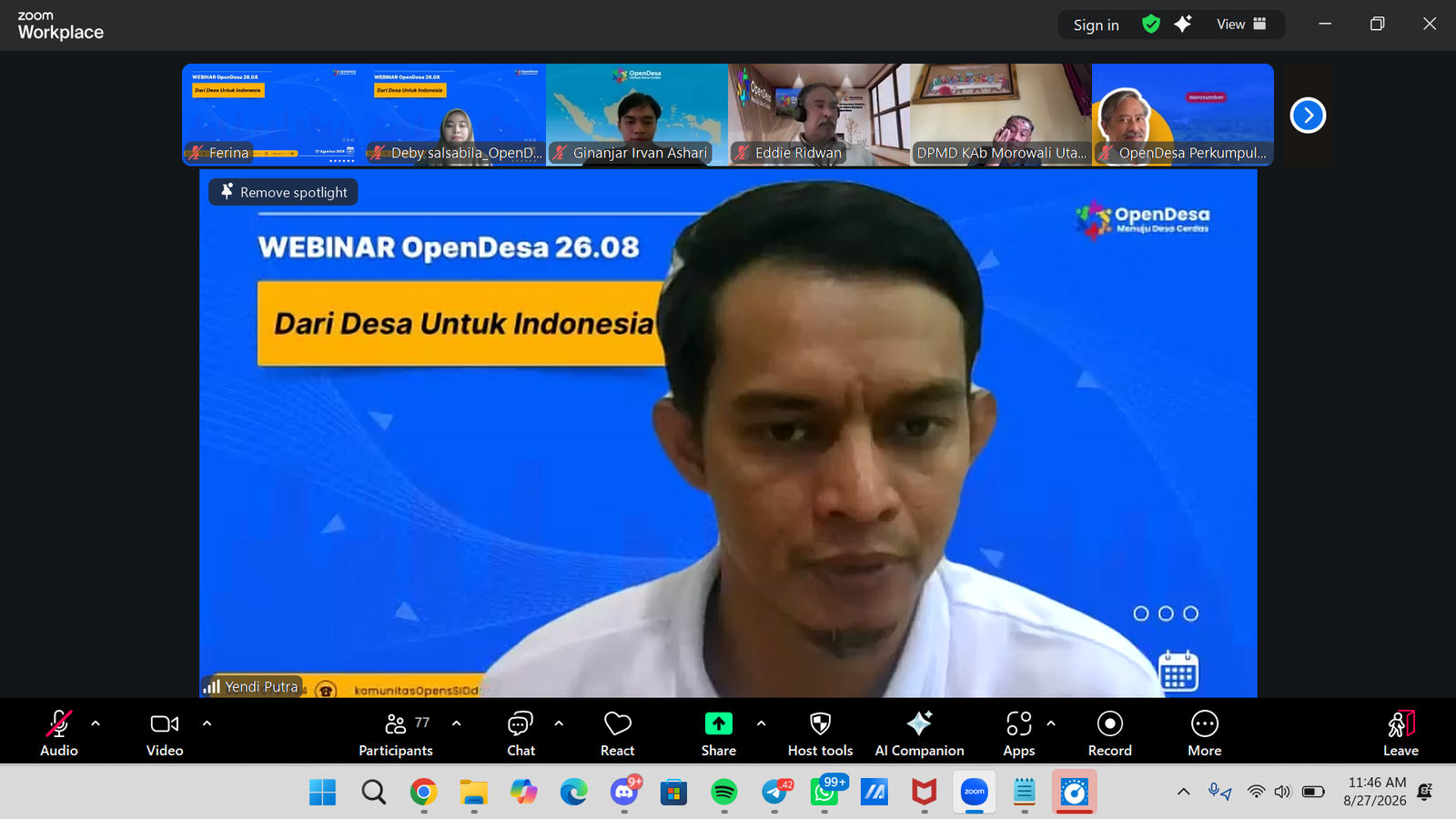Click Remove spotlight
This screenshot has height=819, width=1456.
click(284, 192)
